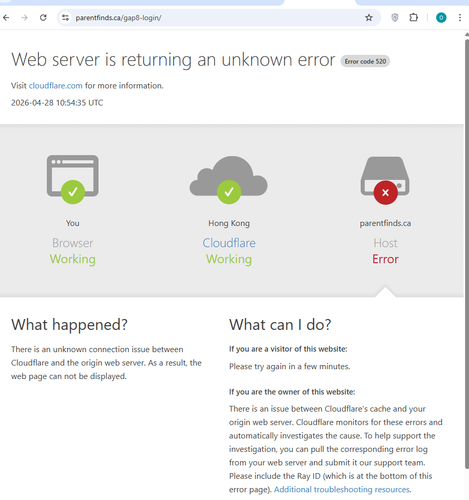469x500 pixels.
Task: Click the main heading about unknown error
Action: (x=173, y=60)
